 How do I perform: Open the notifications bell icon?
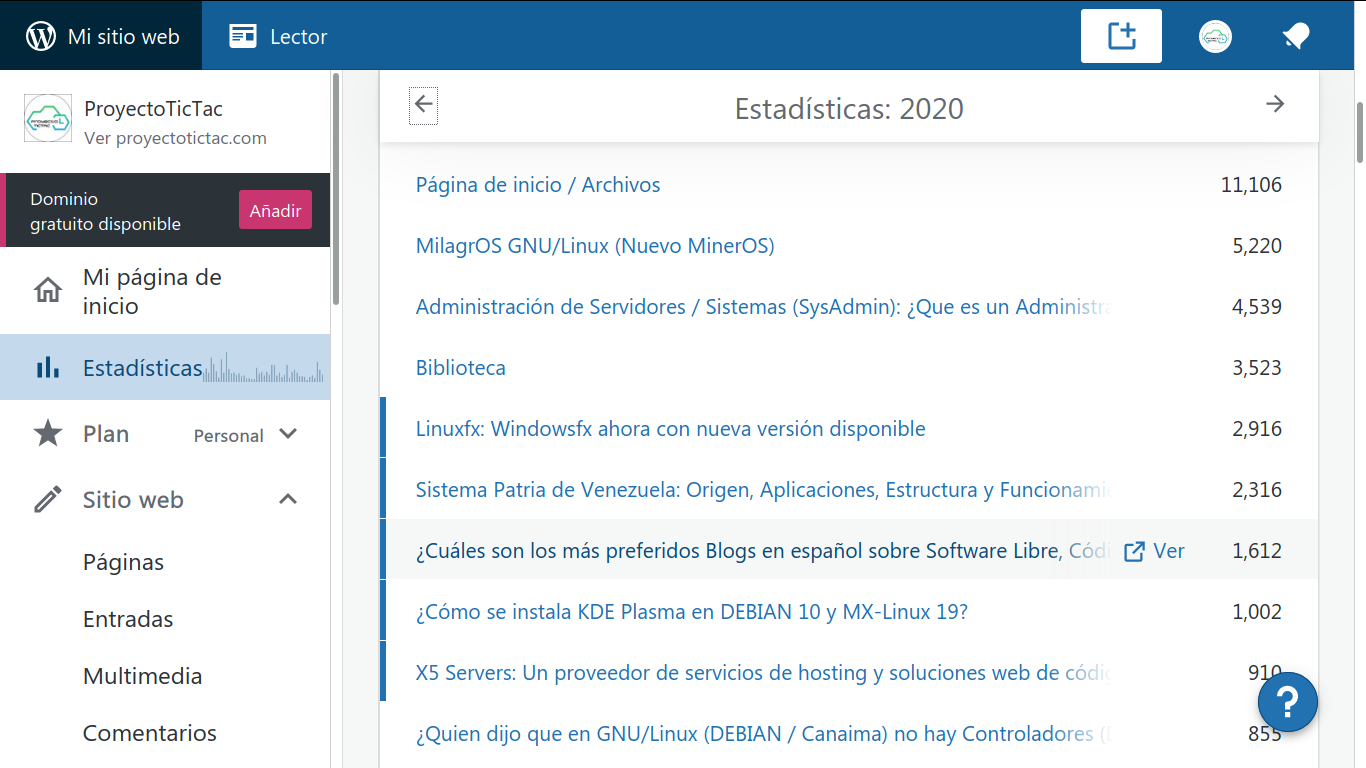[x=1296, y=37]
